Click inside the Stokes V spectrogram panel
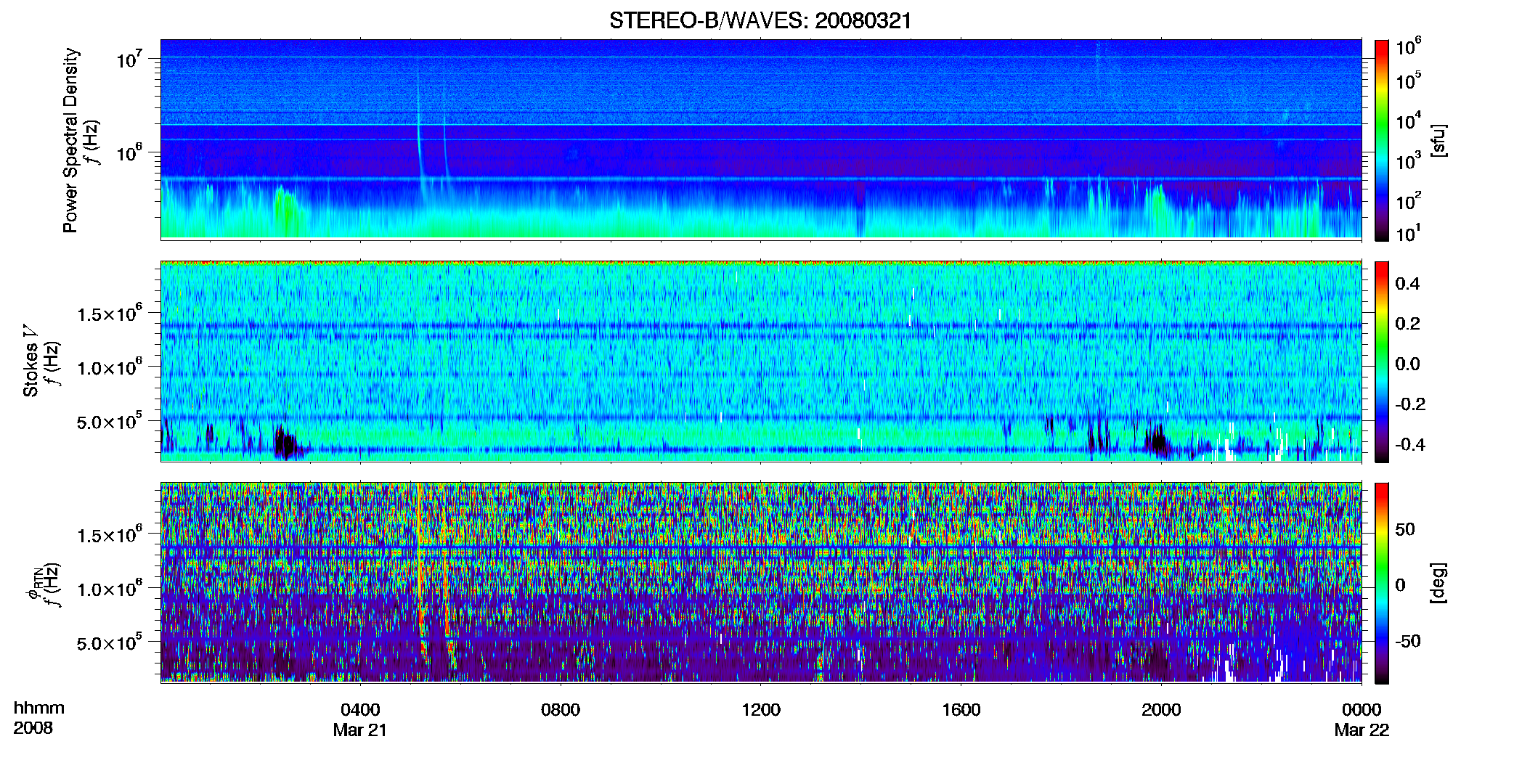This screenshot has width=1522, height=784. coord(761,362)
